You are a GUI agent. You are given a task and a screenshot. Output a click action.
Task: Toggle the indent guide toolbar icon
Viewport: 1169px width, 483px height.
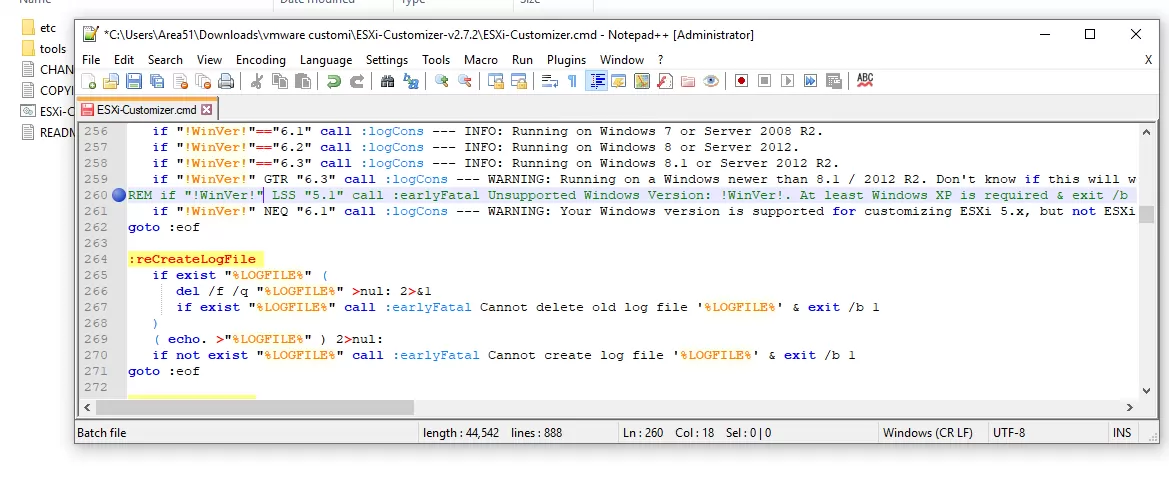(596, 81)
